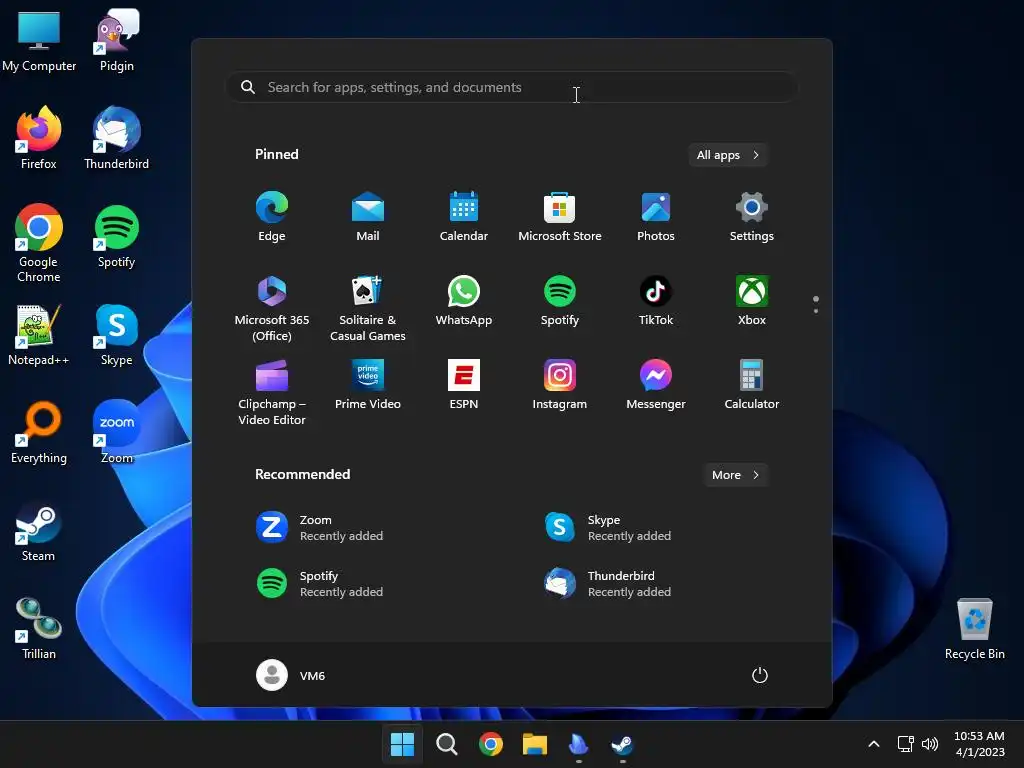The image size is (1024, 768).
Task: Open Chrome from the taskbar
Action: click(x=490, y=744)
